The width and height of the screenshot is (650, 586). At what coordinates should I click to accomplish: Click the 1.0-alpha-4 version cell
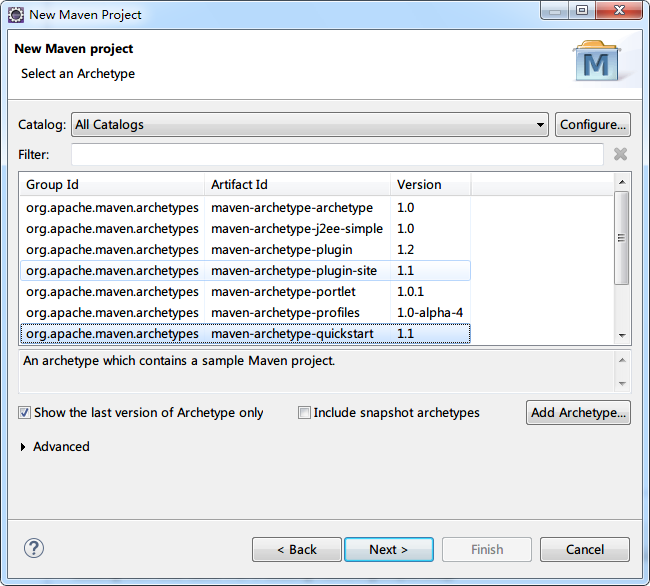pyautogui.click(x=430, y=313)
